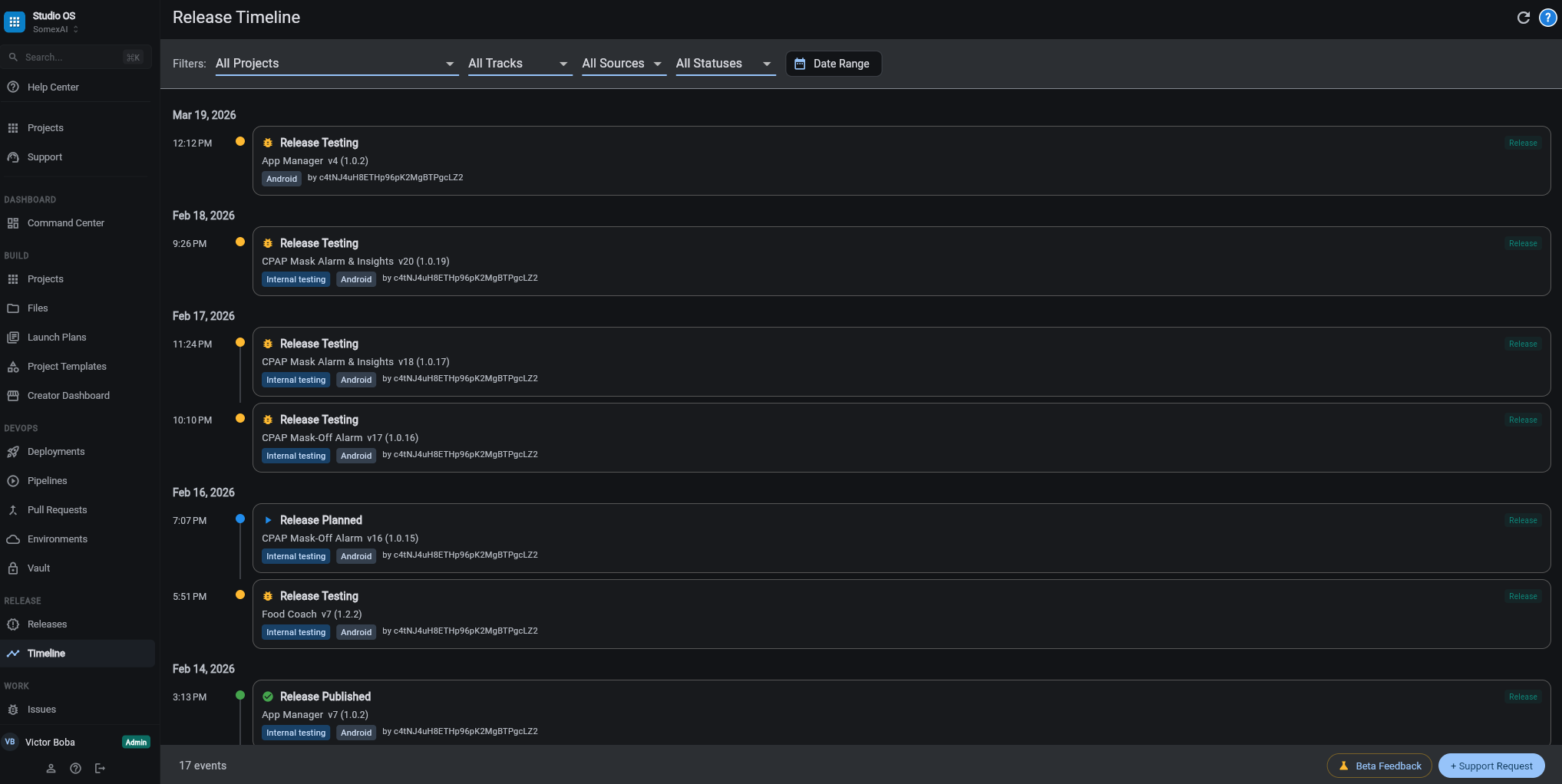
Task: Switch to the Timeline section
Action: [46, 653]
